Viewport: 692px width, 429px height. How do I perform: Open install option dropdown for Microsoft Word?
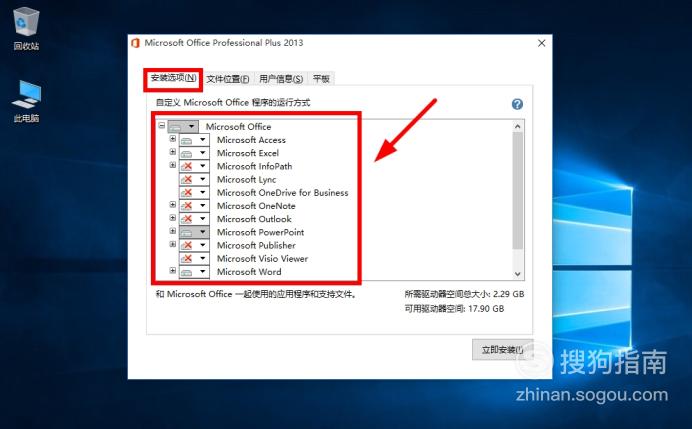[203, 272]
